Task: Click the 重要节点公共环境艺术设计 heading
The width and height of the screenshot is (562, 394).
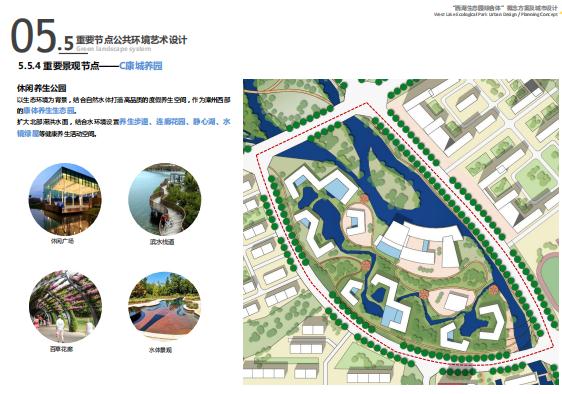Action: [131, 39]
